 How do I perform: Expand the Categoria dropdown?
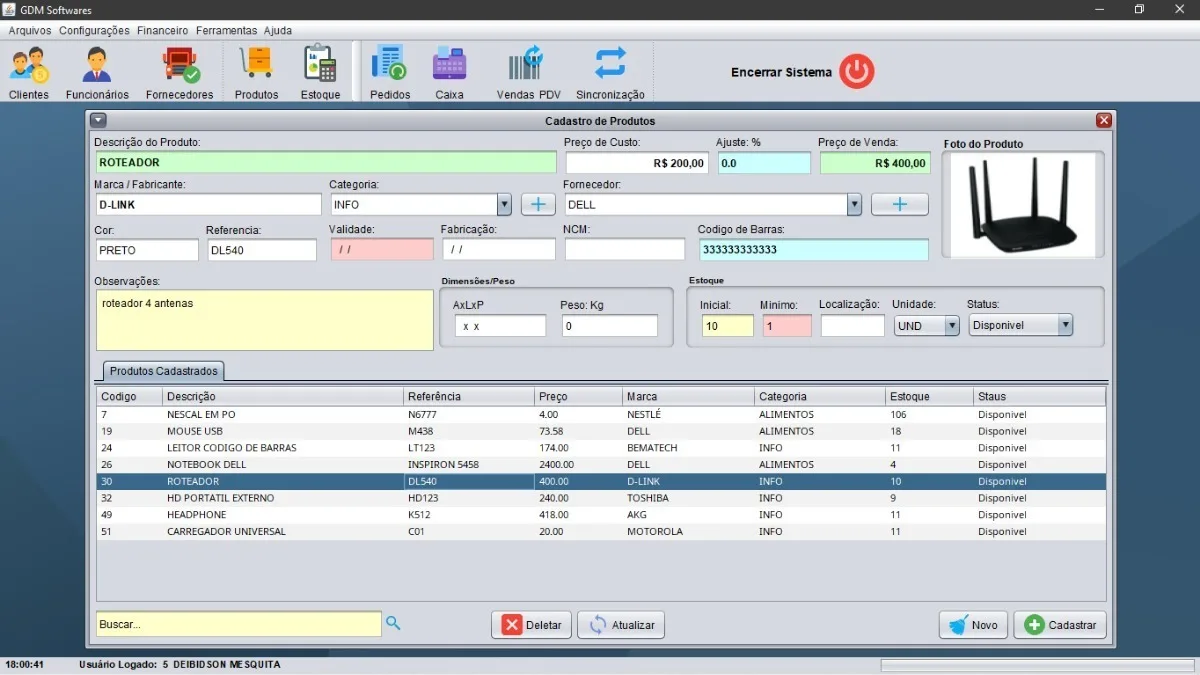click(504, 204)
